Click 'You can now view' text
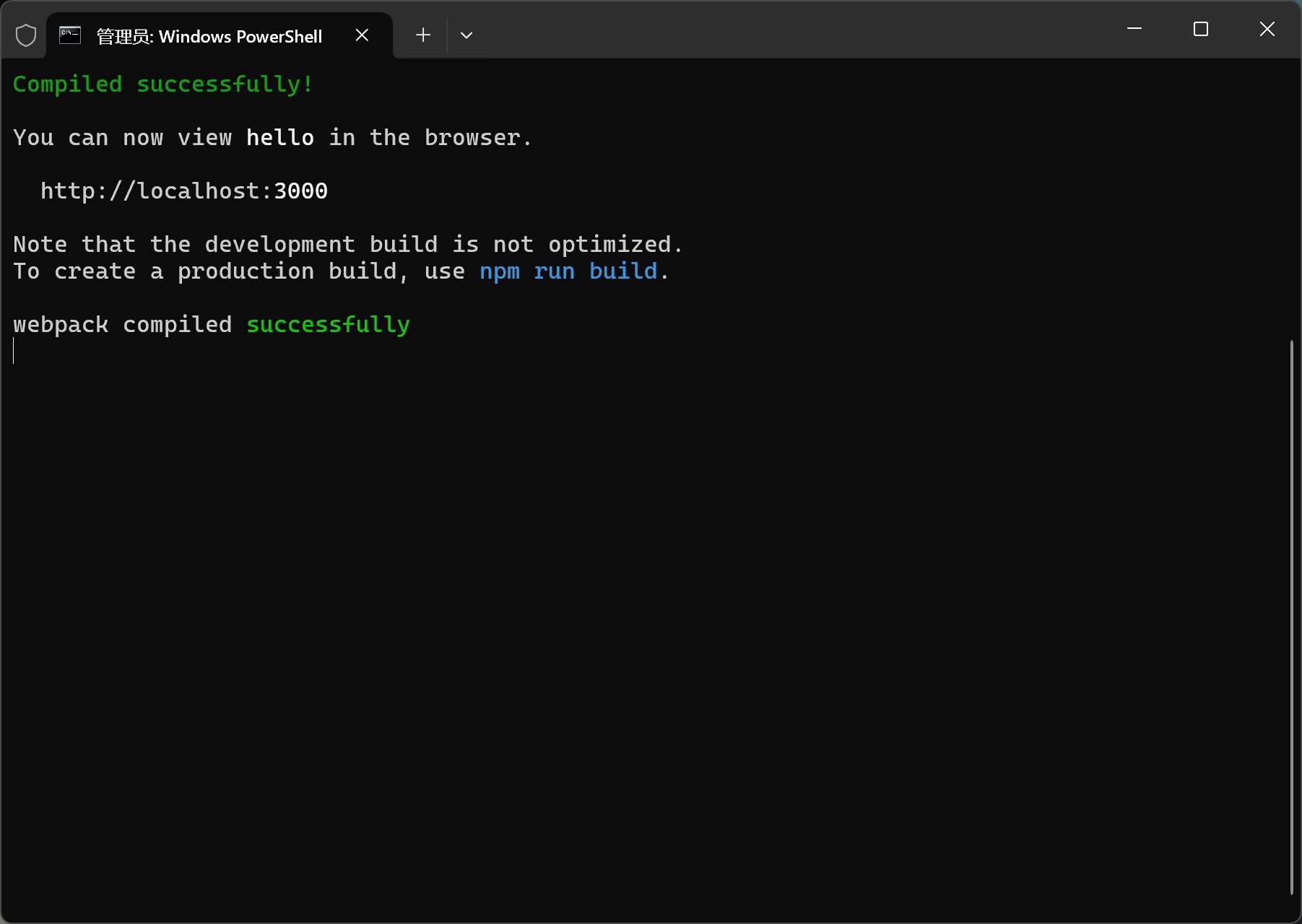1302x924 pixels. pos(123,137)
